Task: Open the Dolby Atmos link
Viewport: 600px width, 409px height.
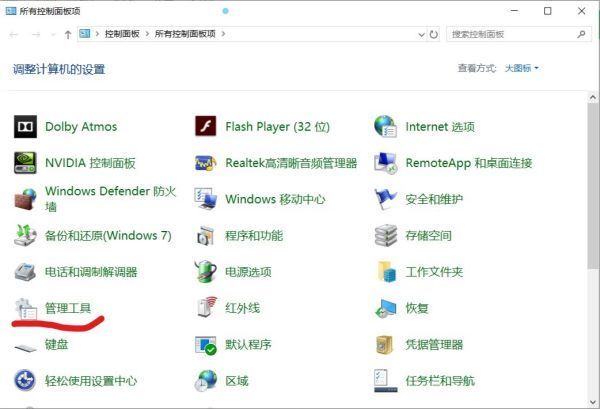Action: click(81, 127)
